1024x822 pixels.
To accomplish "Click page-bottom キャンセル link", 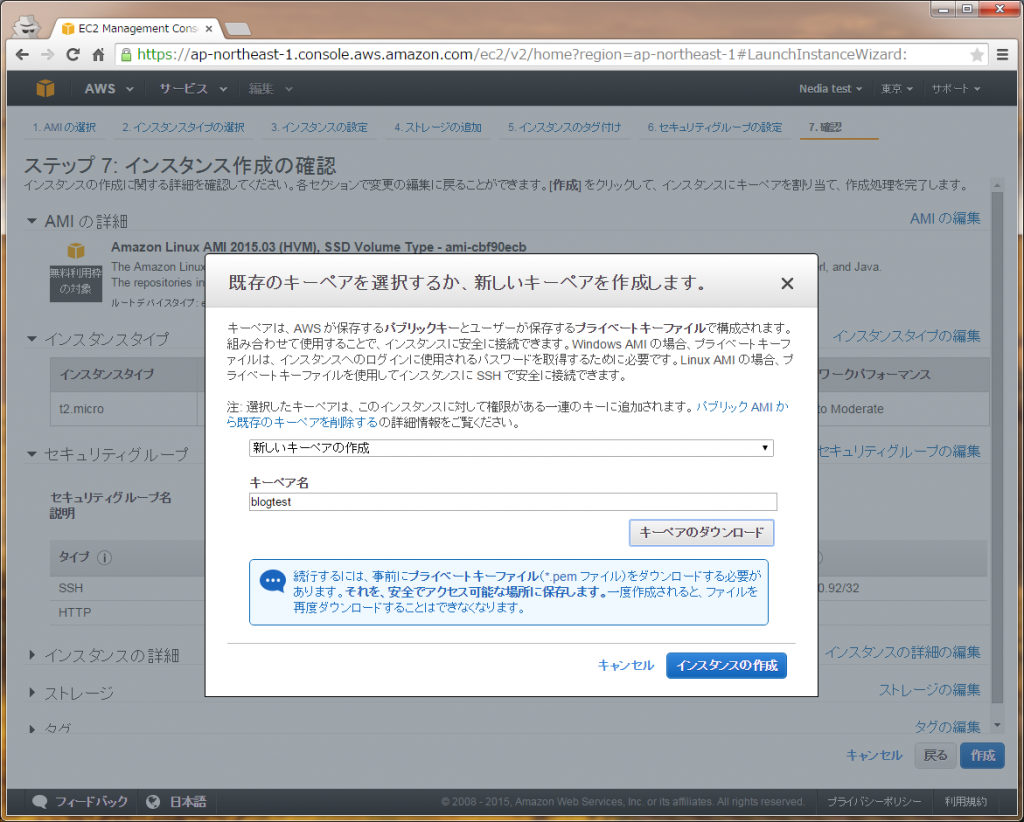I will pos(874,755).
